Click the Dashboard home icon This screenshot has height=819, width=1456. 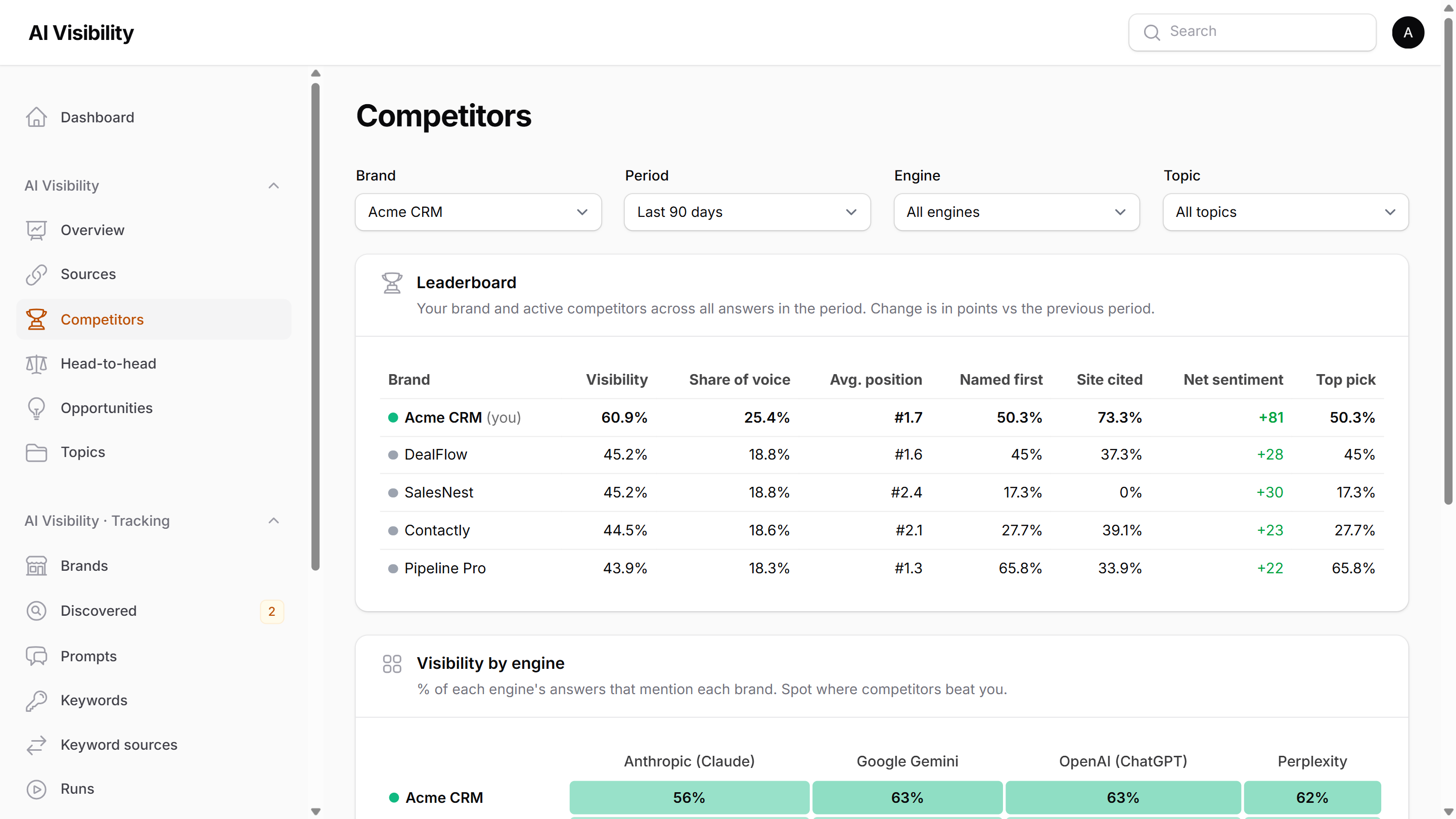[x=36, y=117]
